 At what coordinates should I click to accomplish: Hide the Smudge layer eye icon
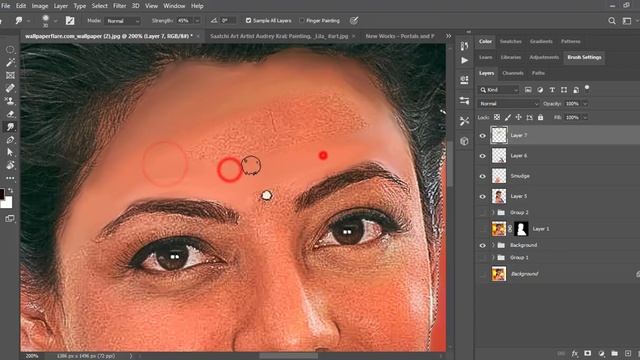pos(482,176)
